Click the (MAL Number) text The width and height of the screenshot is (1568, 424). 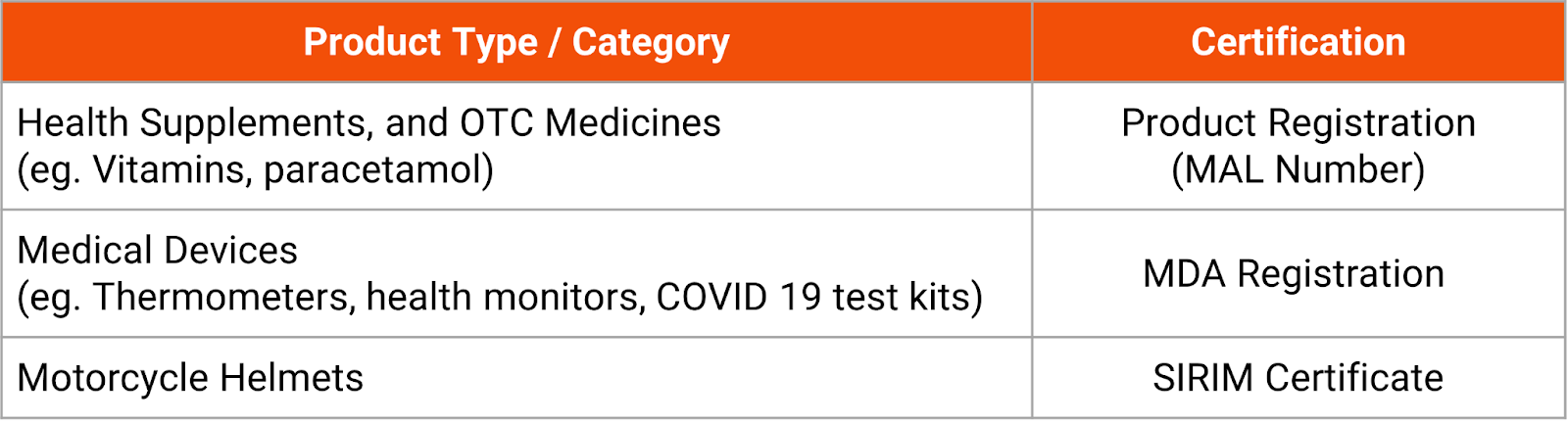click(1298, 170)
